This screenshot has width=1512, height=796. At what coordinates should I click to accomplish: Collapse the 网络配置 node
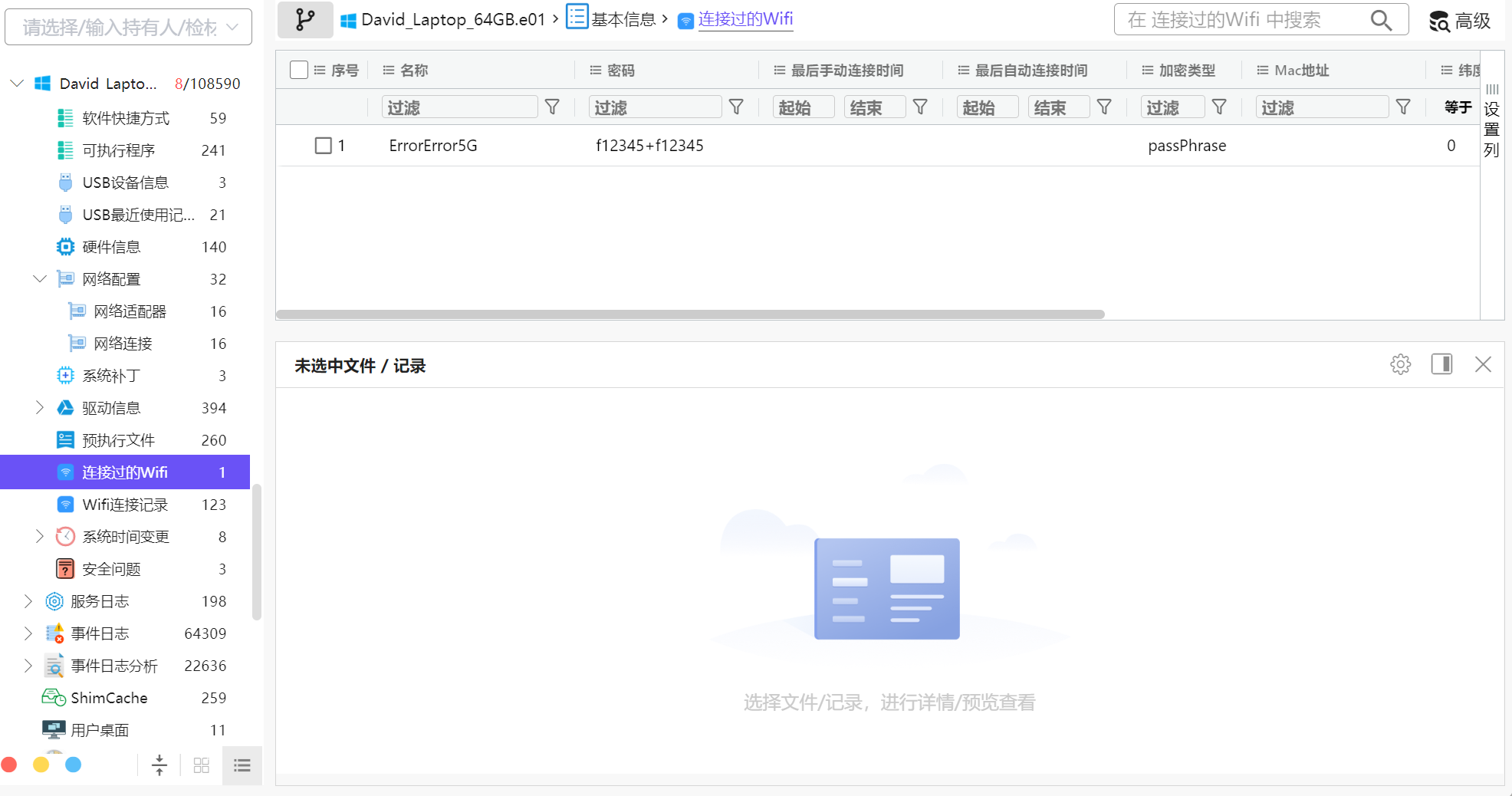[40, 279]
